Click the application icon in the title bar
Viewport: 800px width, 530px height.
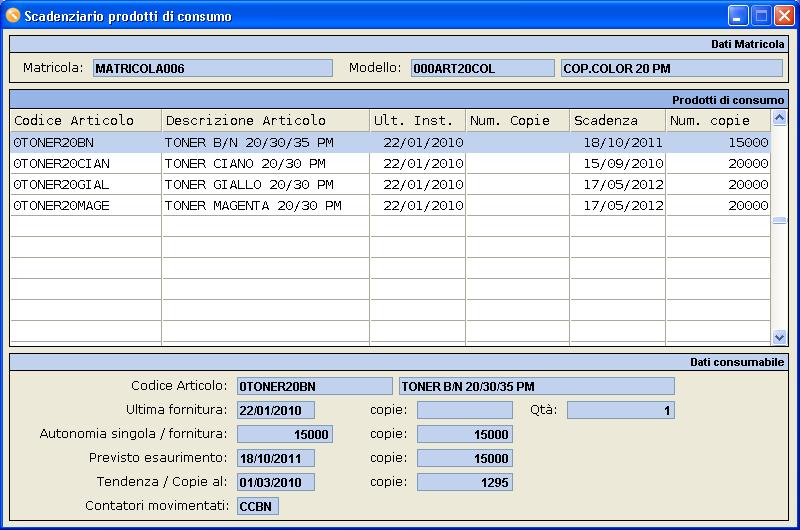click(x=13, y=16)
